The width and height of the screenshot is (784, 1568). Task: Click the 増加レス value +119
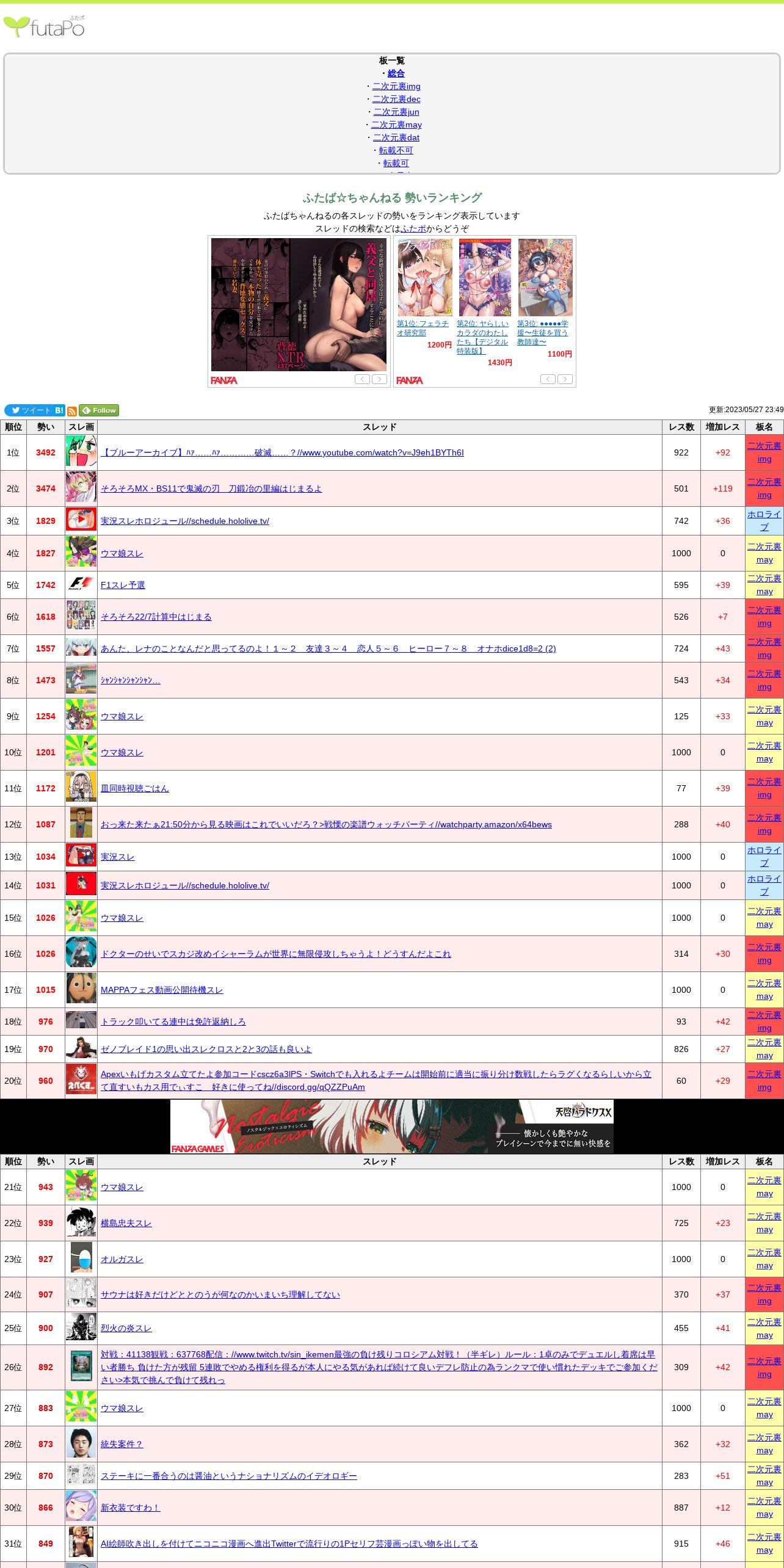pos(722,488)
